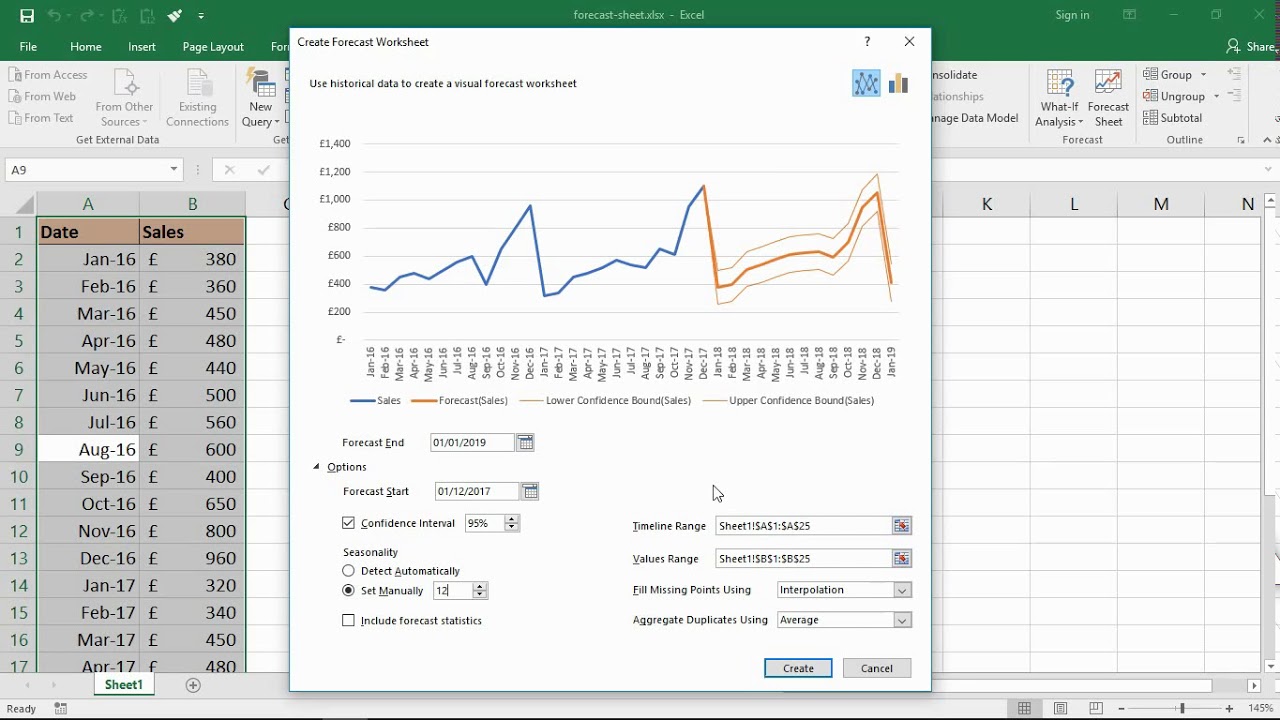Screen dimensions: 1280x720
Task: Open Fill Missing Points Using dropdown
Action: point(902,590)
